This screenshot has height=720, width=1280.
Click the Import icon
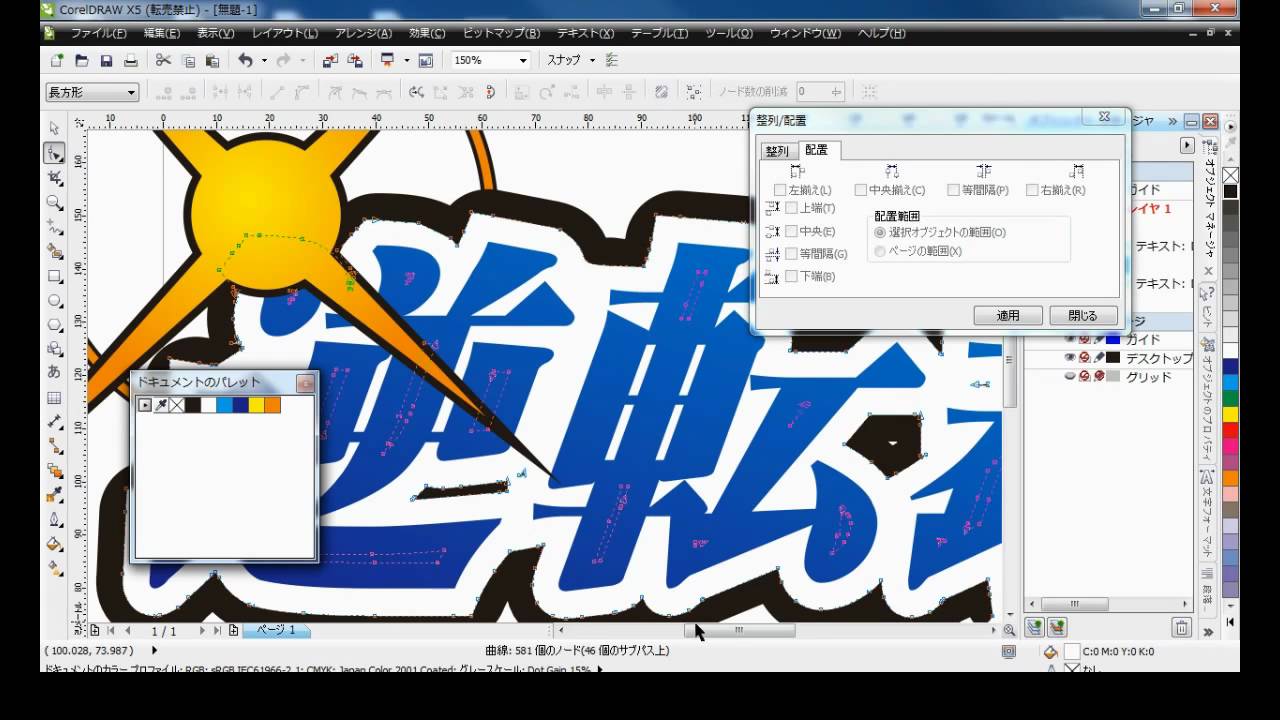coord(330,60)
